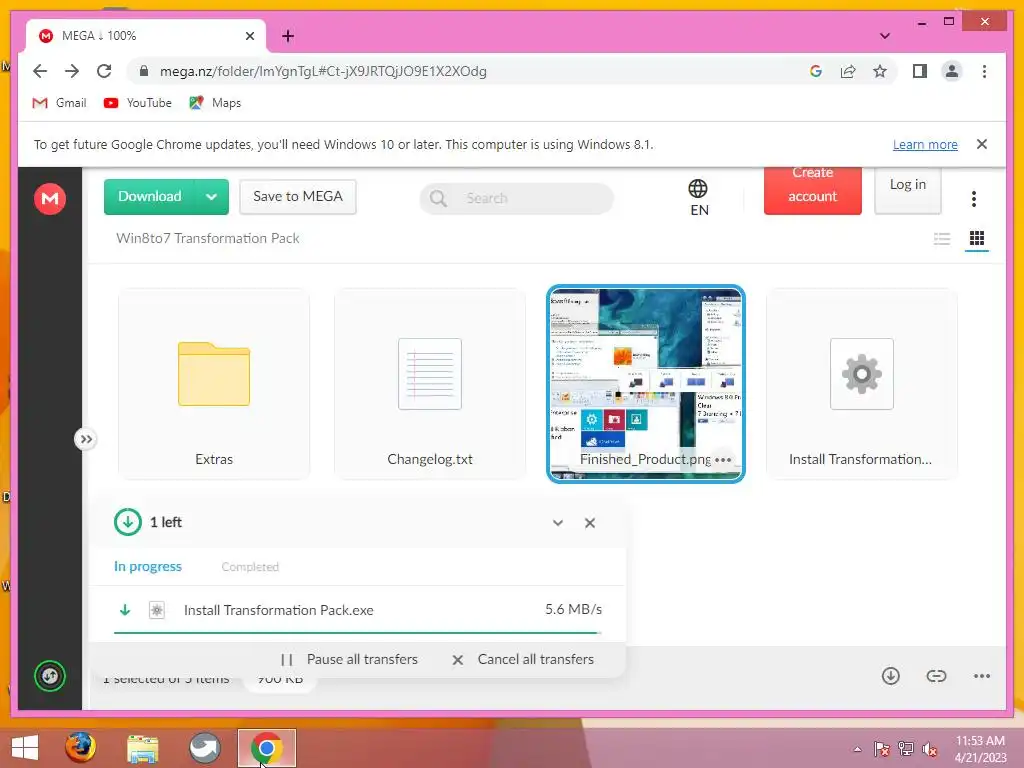Open the Download dropdown arrow
This screenshot has width=1024, height=768.
[x=212, y=197]
